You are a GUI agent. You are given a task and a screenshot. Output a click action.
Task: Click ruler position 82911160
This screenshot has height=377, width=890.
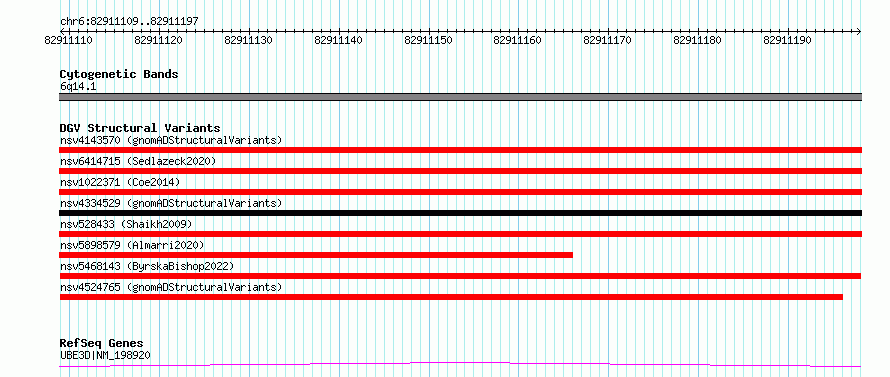(518, 40)
